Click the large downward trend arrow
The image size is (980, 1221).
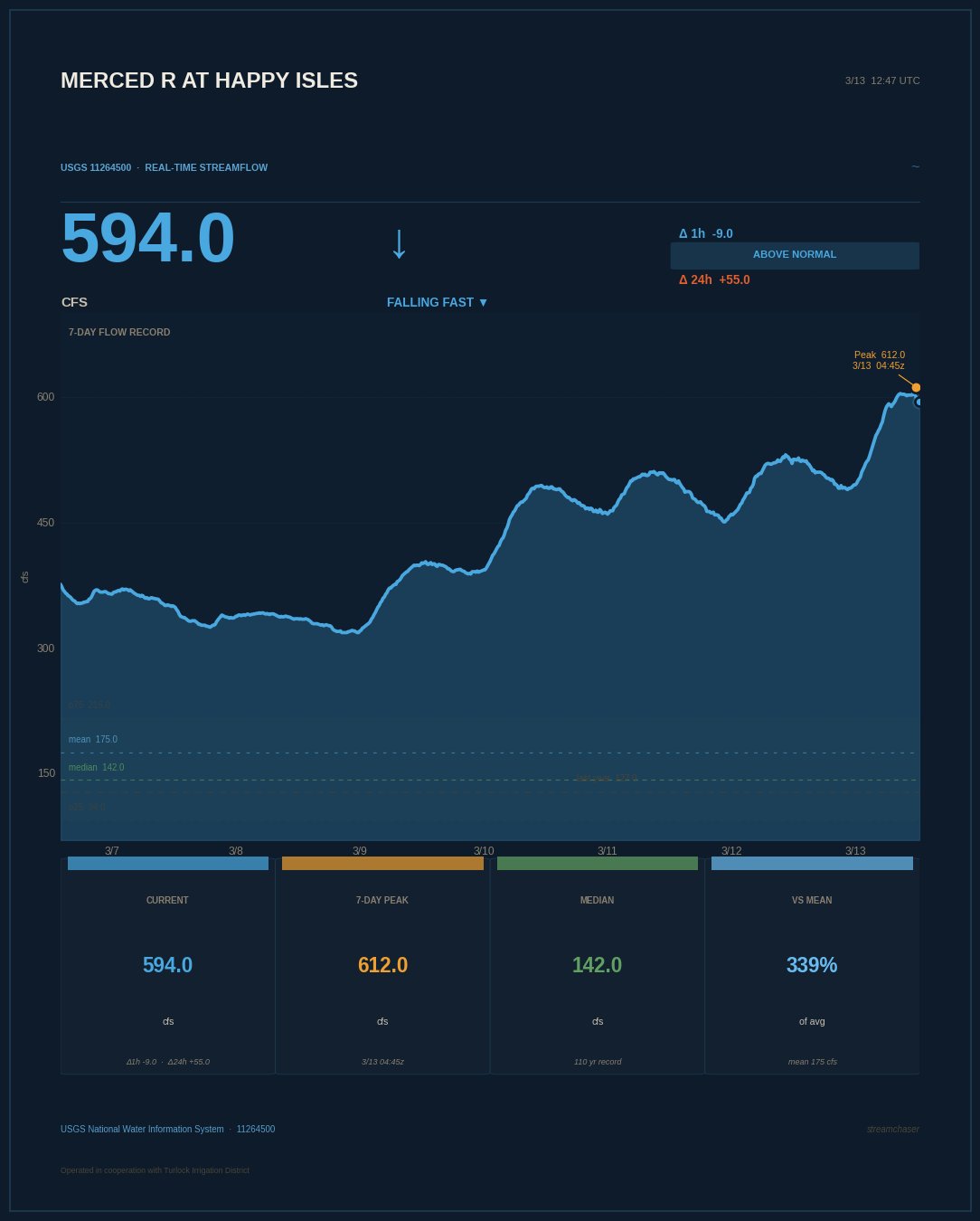[x=399, y=243]
